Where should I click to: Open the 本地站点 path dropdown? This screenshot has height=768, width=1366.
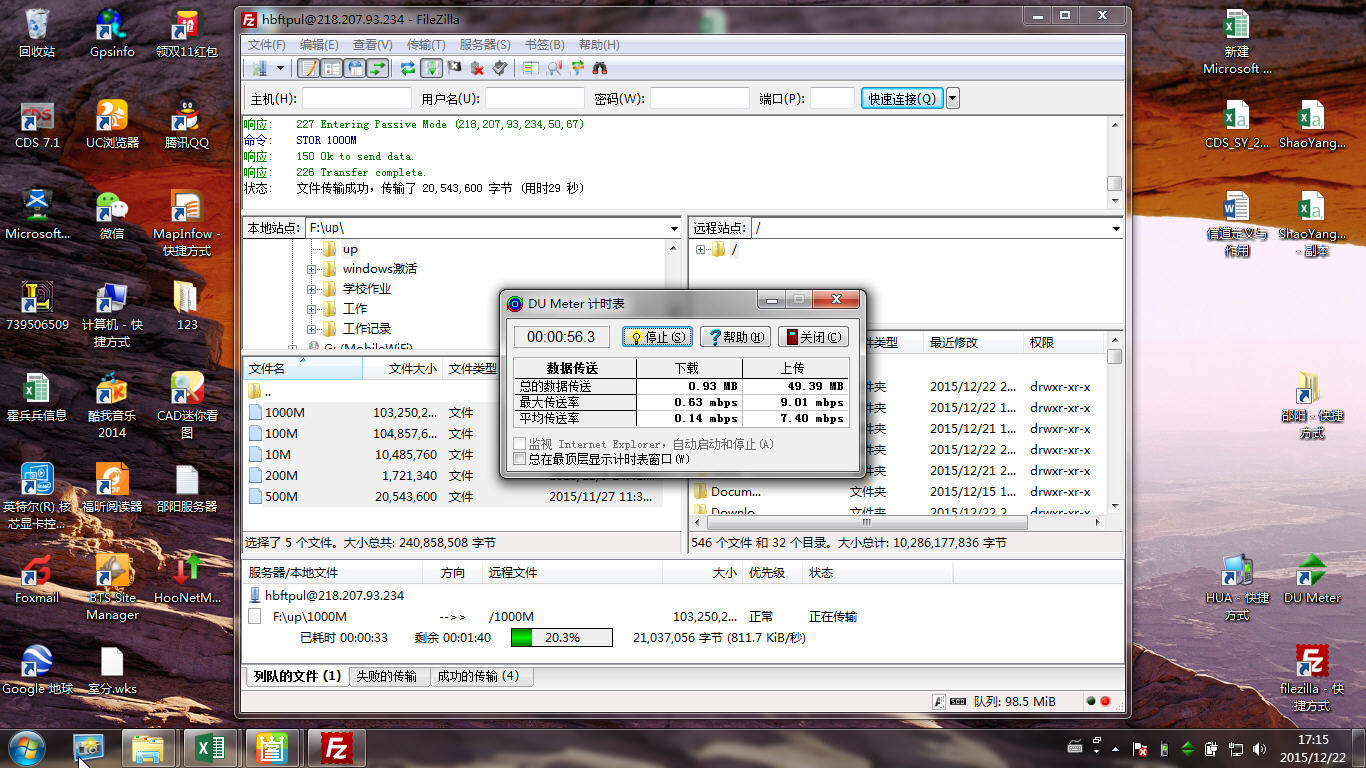[x=674, y=228]
